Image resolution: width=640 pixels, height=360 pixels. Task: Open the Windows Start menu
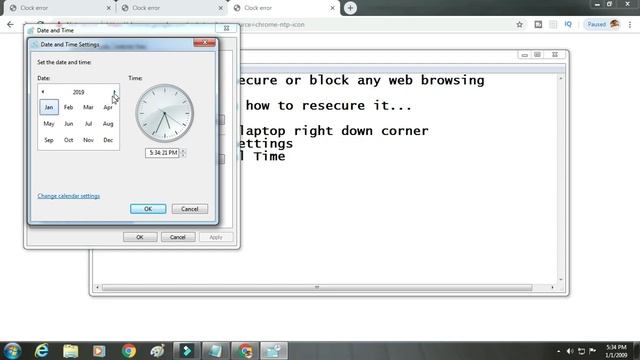pos(12,351)
